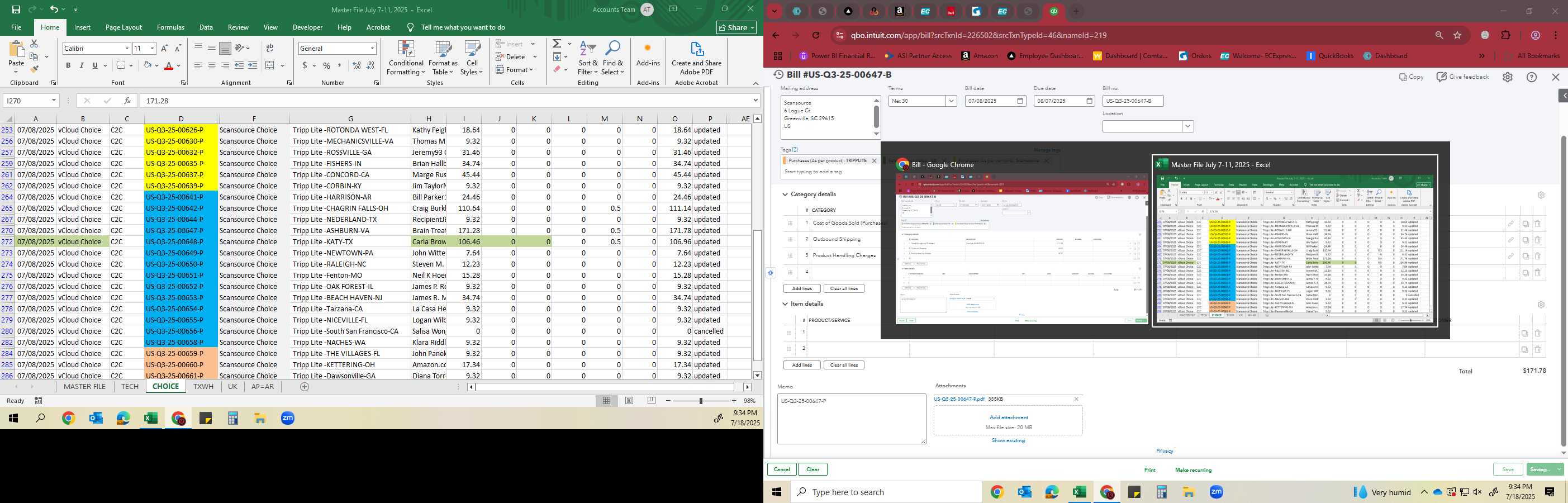Open the Name Box dropdown arrow
This screenshot has width=1568, height=503.
(54, 101)
